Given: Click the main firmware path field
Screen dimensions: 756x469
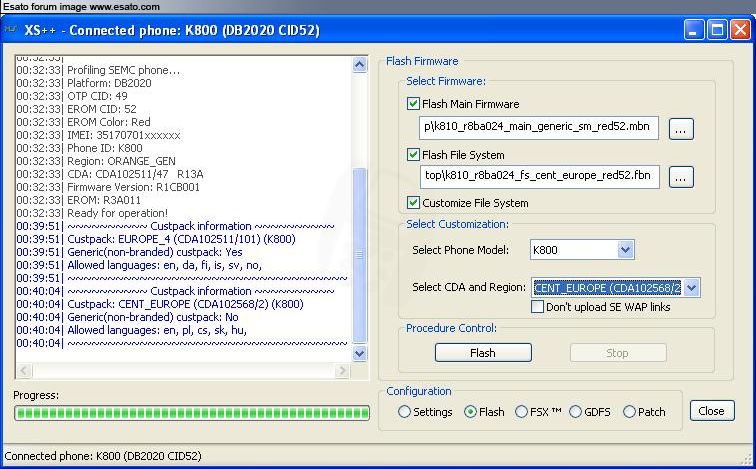Looking at the screenshot, I should tap(539, 127).
